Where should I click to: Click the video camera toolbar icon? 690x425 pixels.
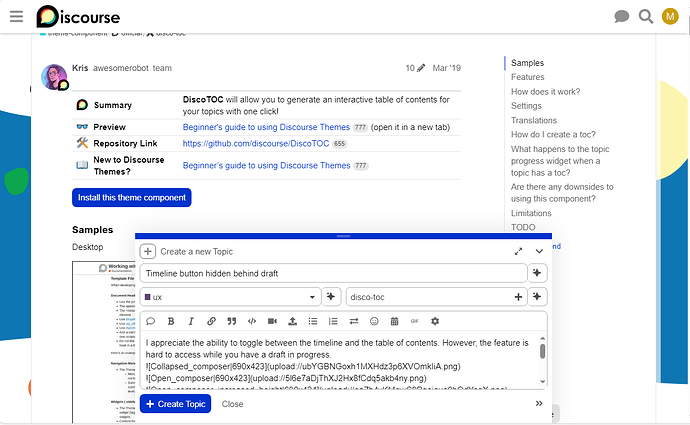point(272,321)
